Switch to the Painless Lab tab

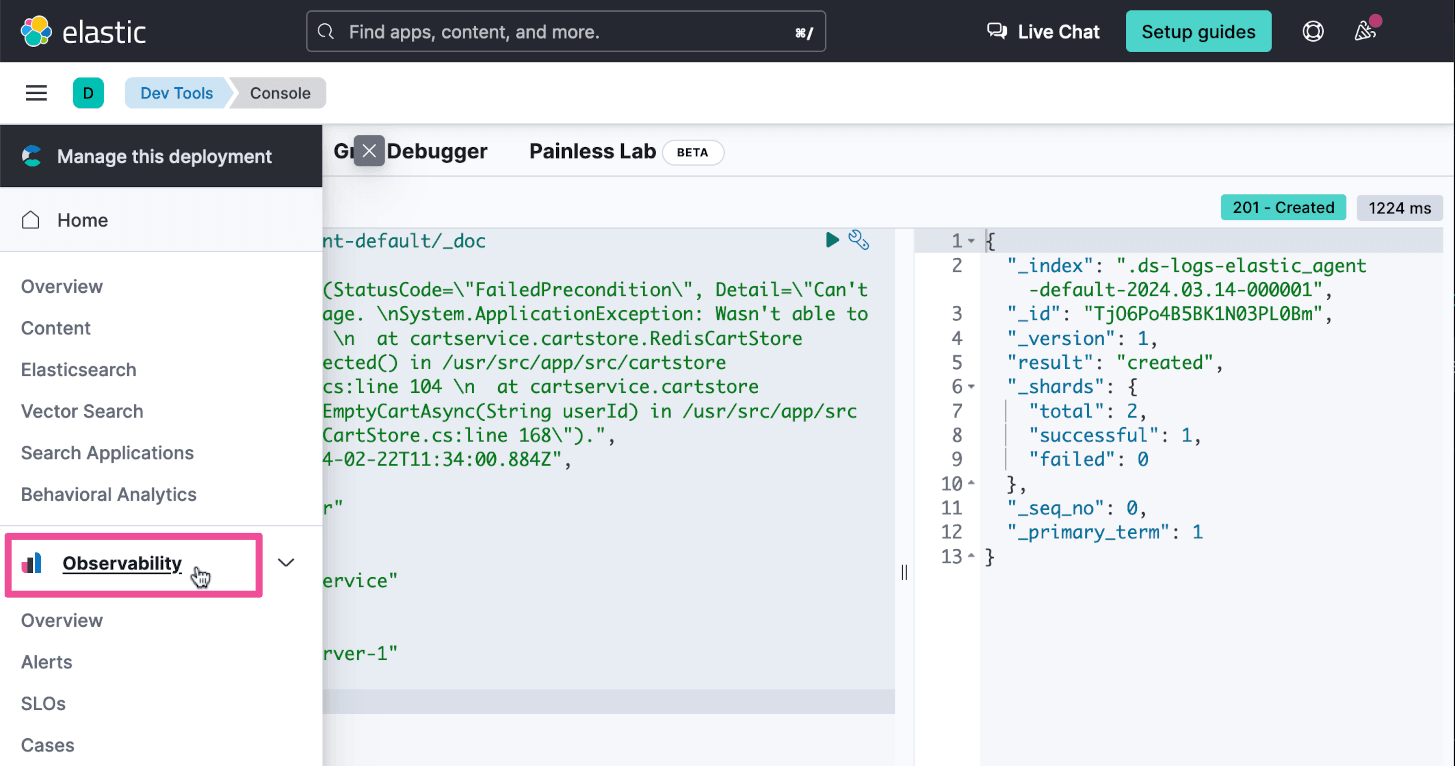coord(592,152)
